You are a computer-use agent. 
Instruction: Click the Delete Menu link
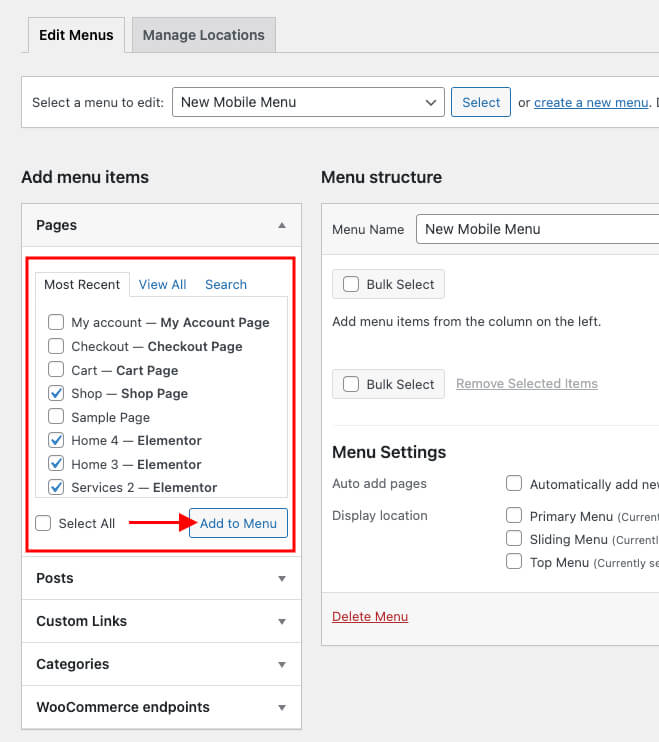click(x=370, y=617)
